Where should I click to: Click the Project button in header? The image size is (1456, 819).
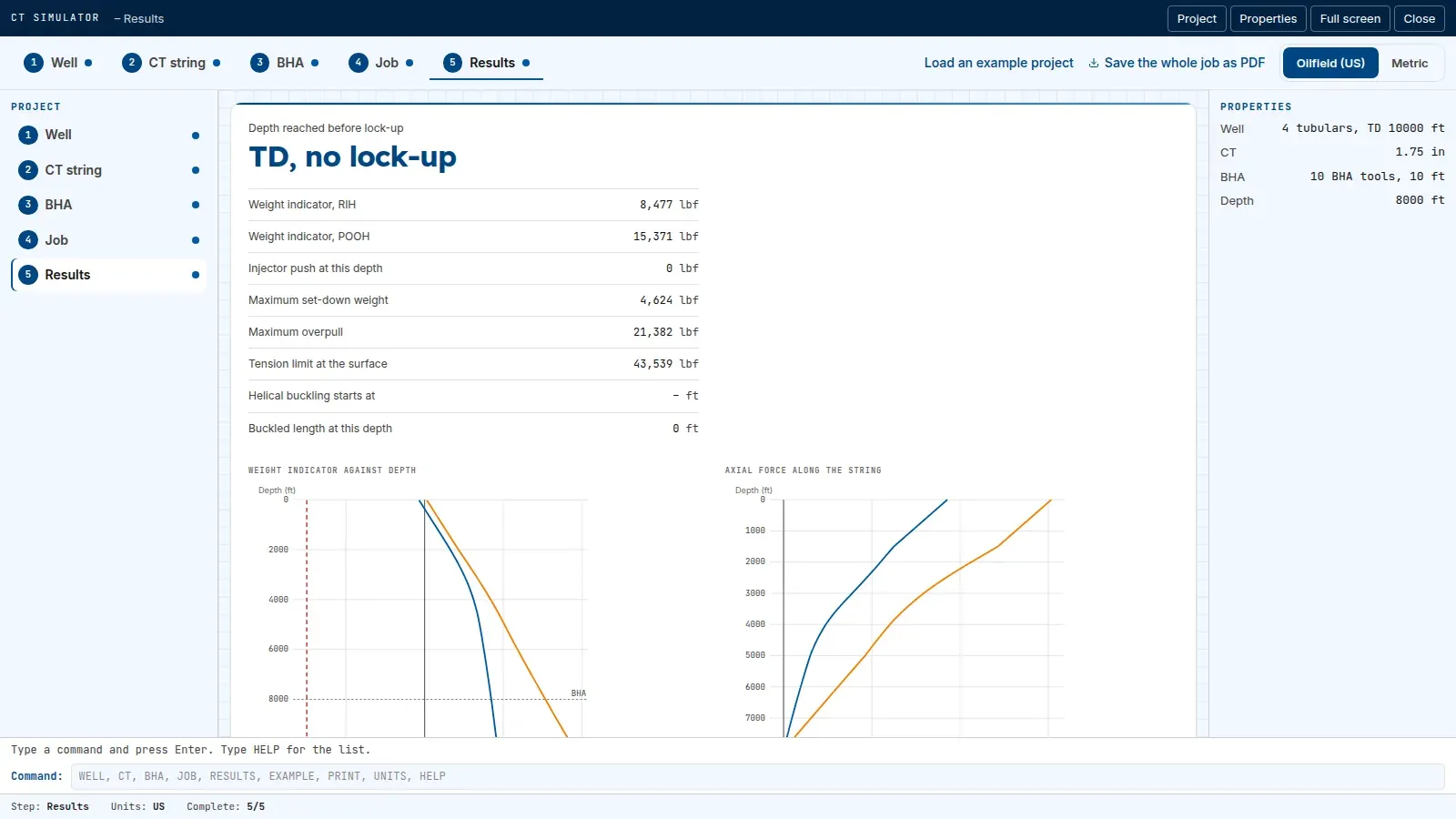point(1197,19)
